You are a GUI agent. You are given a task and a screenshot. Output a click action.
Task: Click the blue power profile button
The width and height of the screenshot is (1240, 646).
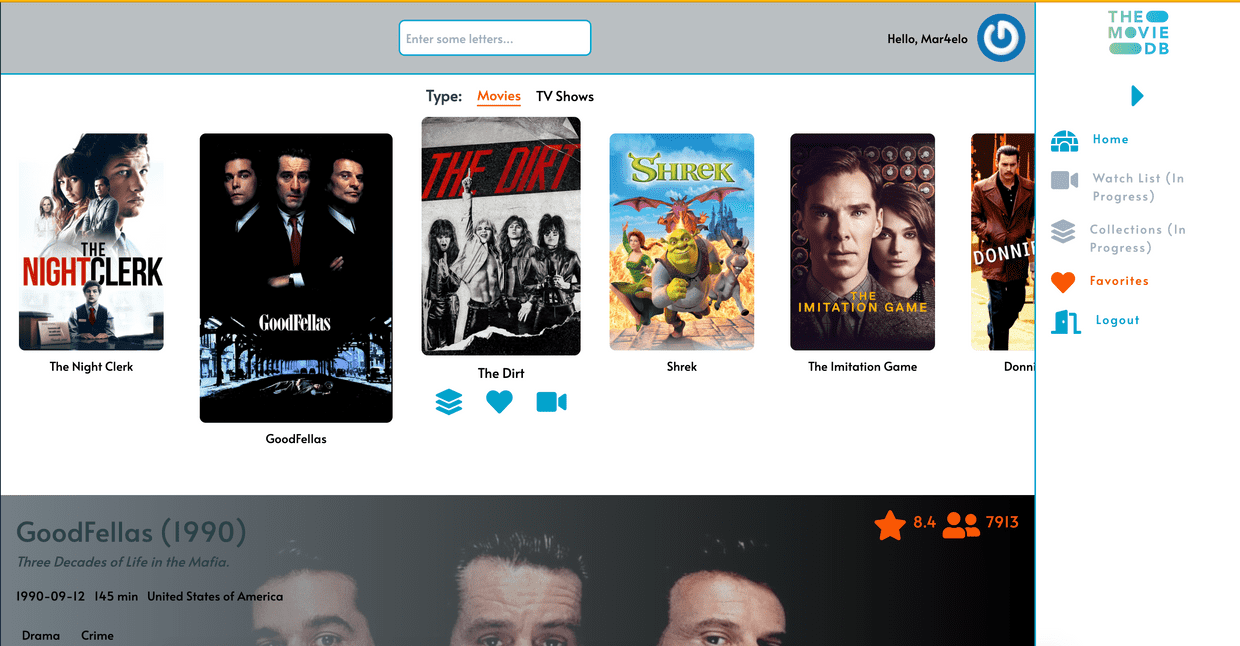[1001, 38]
